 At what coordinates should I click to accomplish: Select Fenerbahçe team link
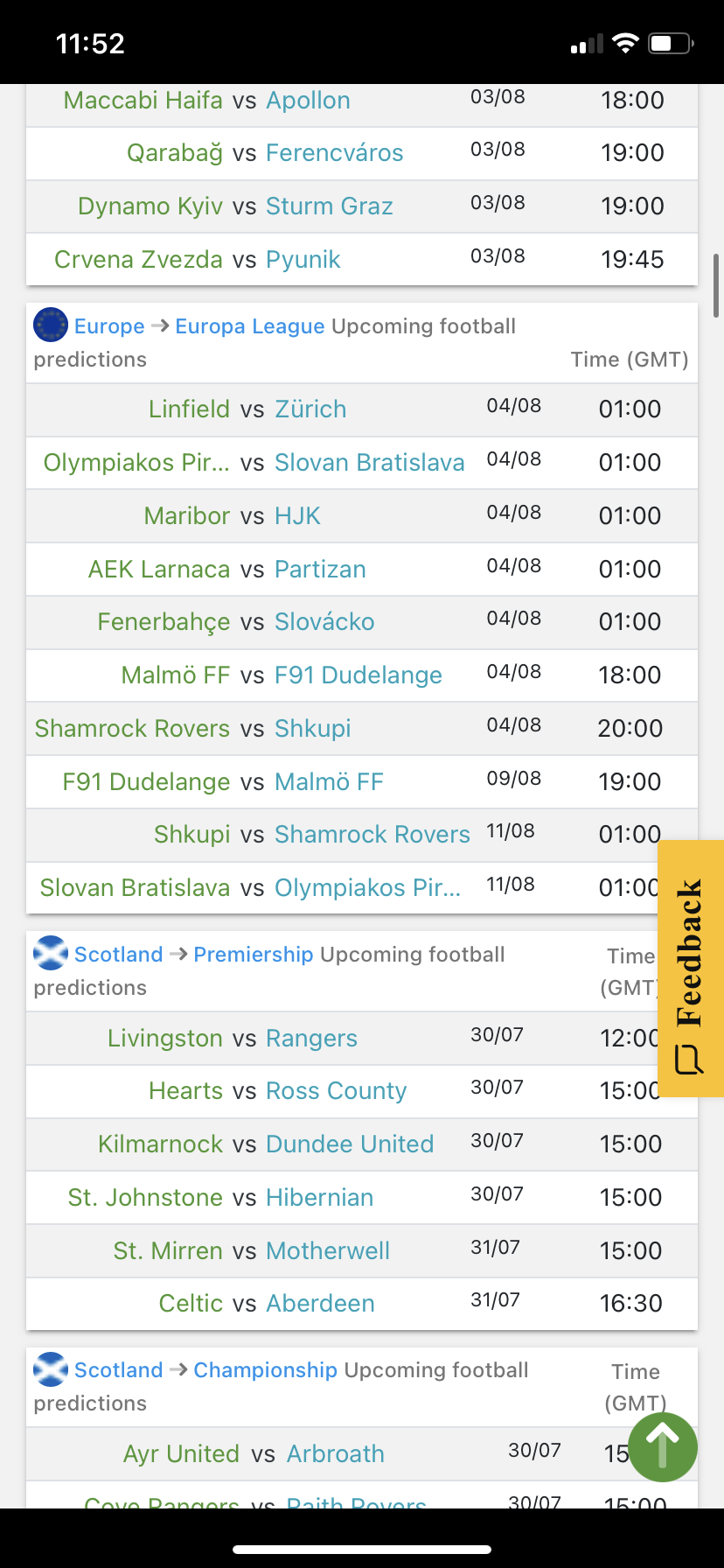[x=164, y=622]
